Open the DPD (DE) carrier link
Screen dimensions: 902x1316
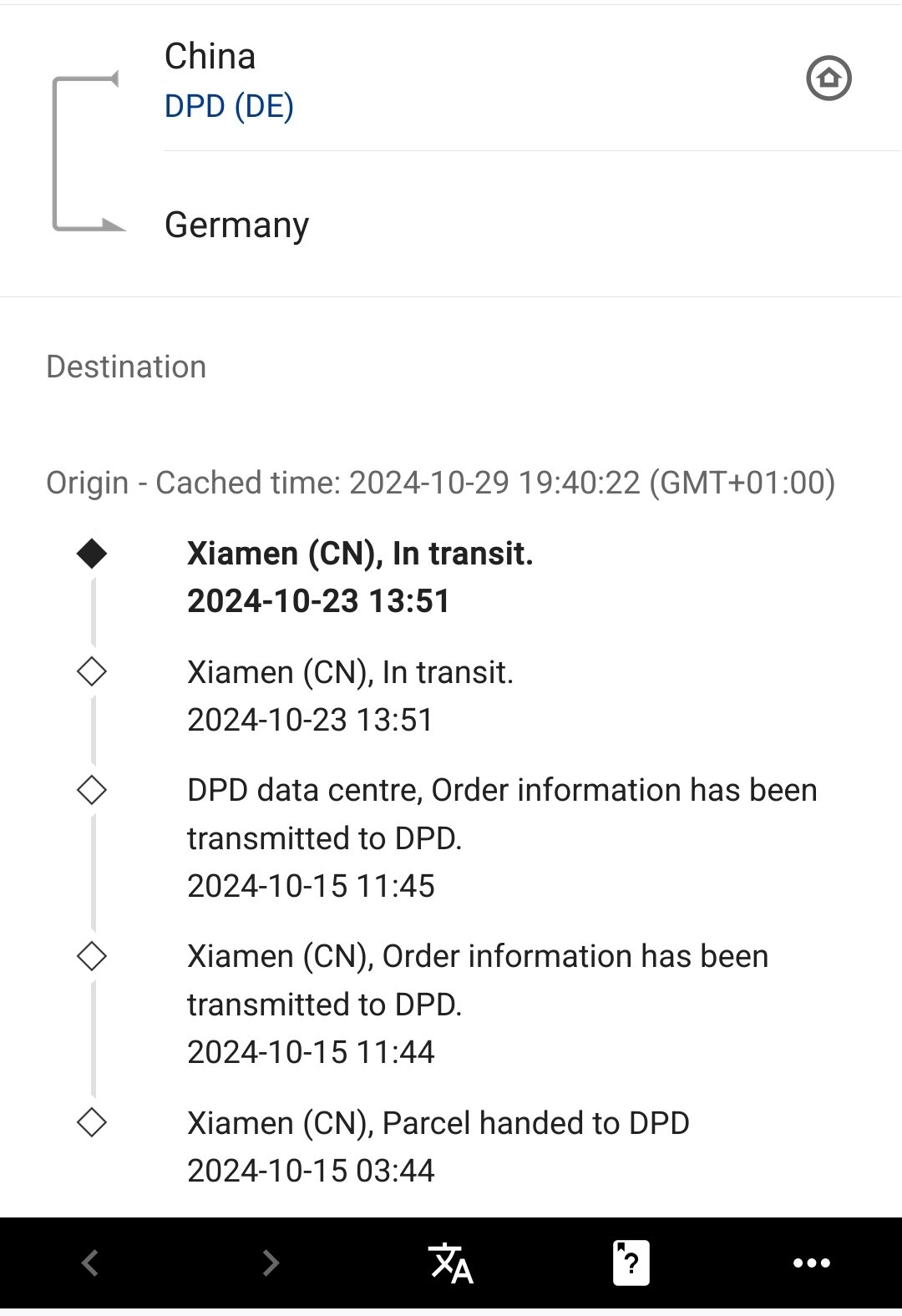229,106
